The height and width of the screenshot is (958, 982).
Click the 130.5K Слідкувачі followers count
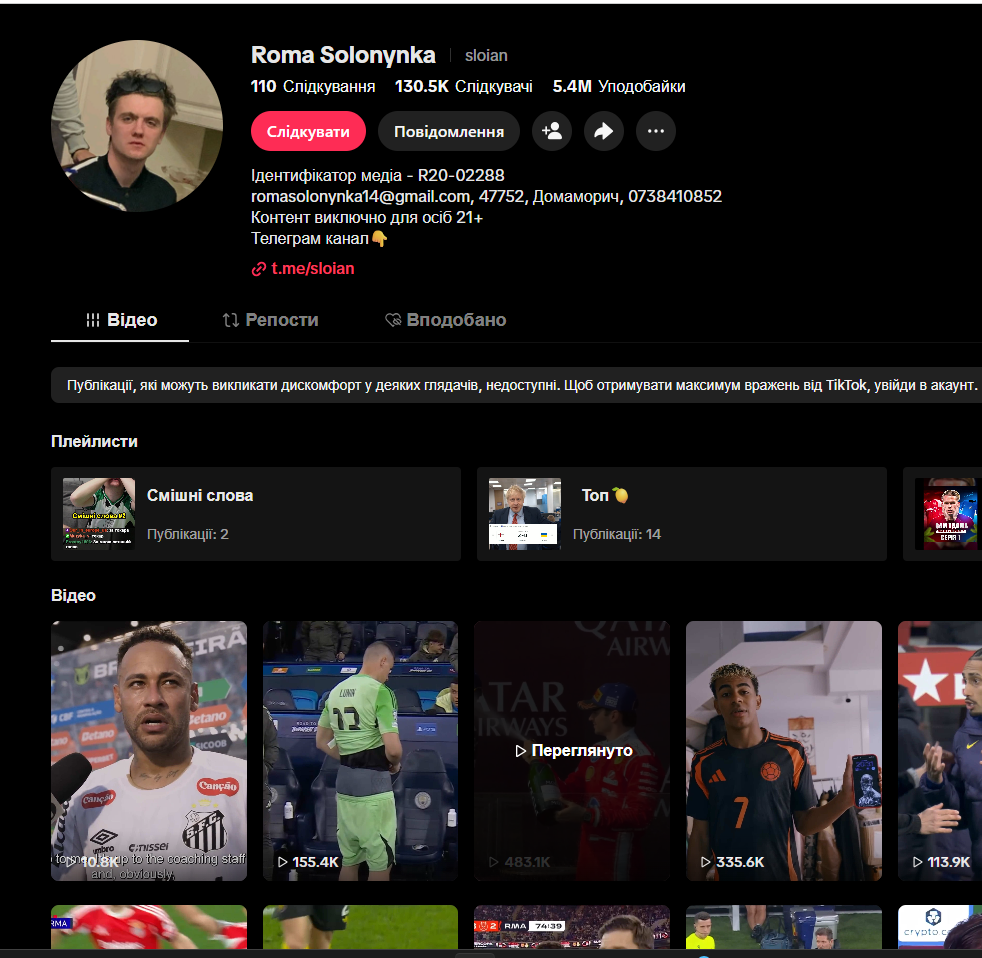pos(463,87)
